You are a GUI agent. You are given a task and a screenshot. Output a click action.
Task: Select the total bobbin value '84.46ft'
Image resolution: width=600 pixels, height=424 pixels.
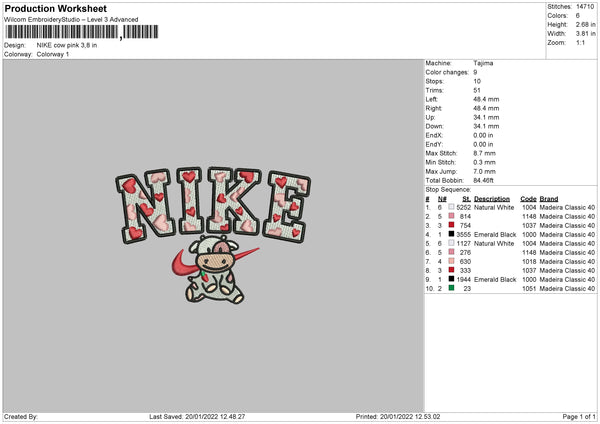coord(484,180)
